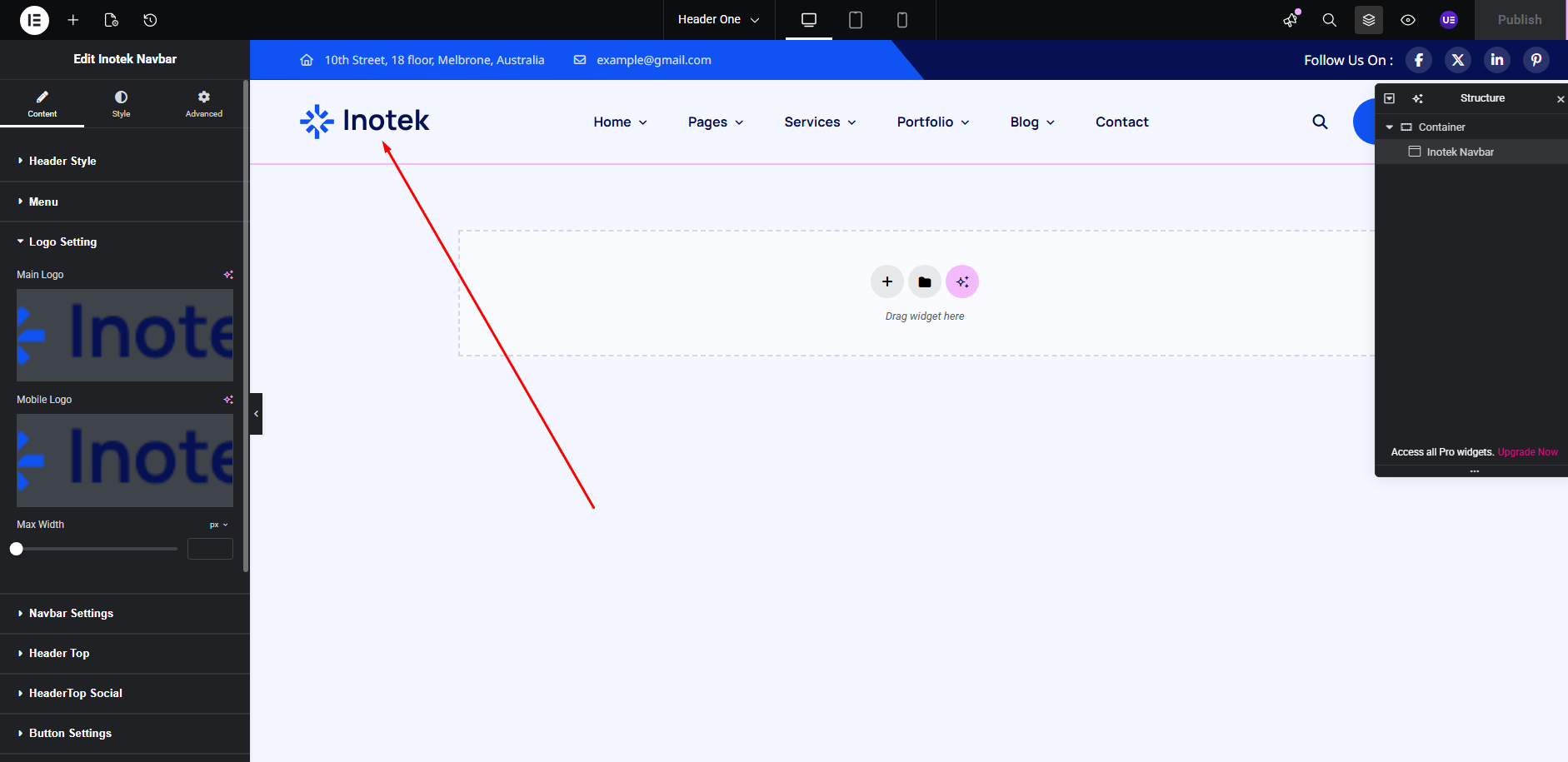This screenshot has height=762, width=1568.
Task: Switch to tablet responsive view
Action: pyautogui.click(x=856, y=20)
